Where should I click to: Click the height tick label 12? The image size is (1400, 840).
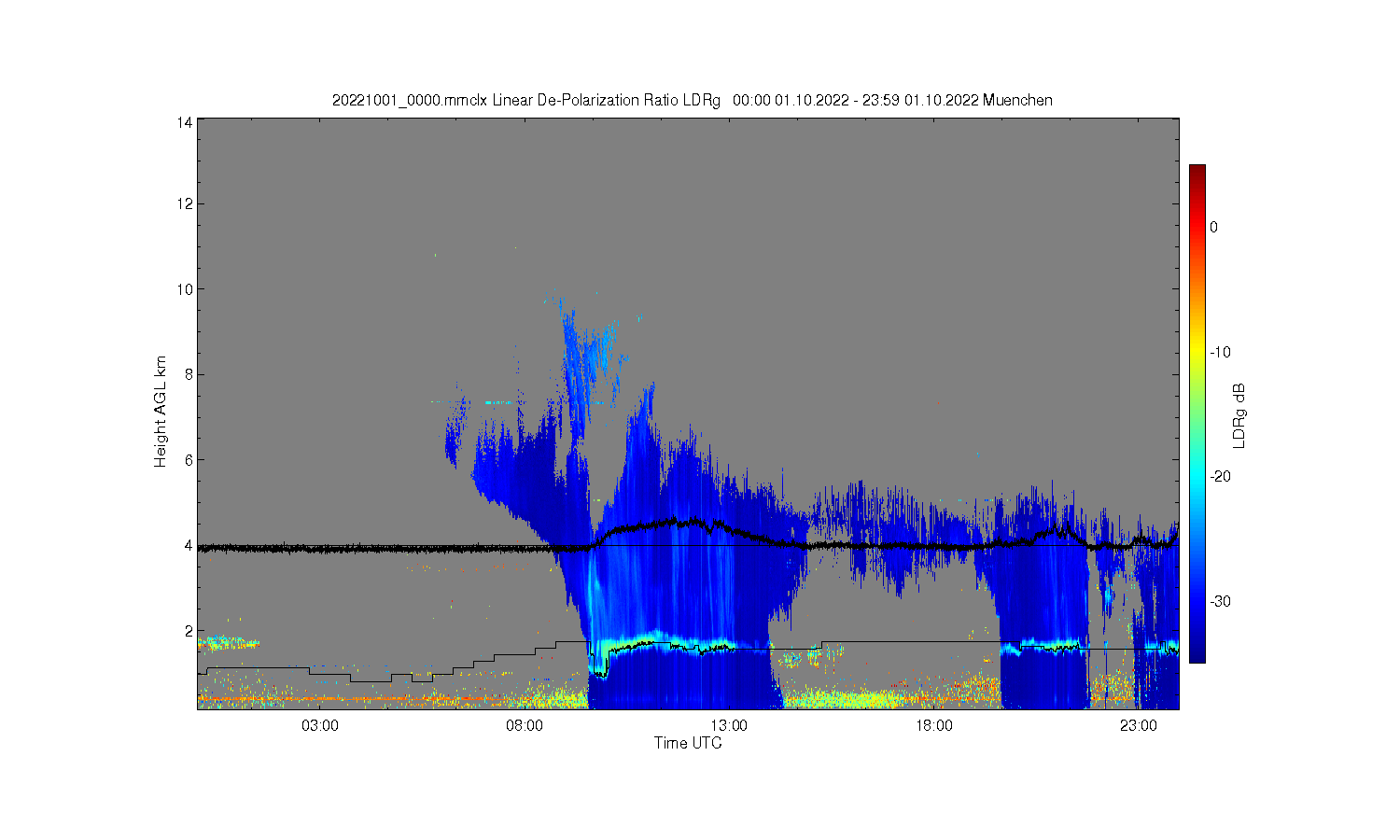pyautogui.click(x=185, y=203)
